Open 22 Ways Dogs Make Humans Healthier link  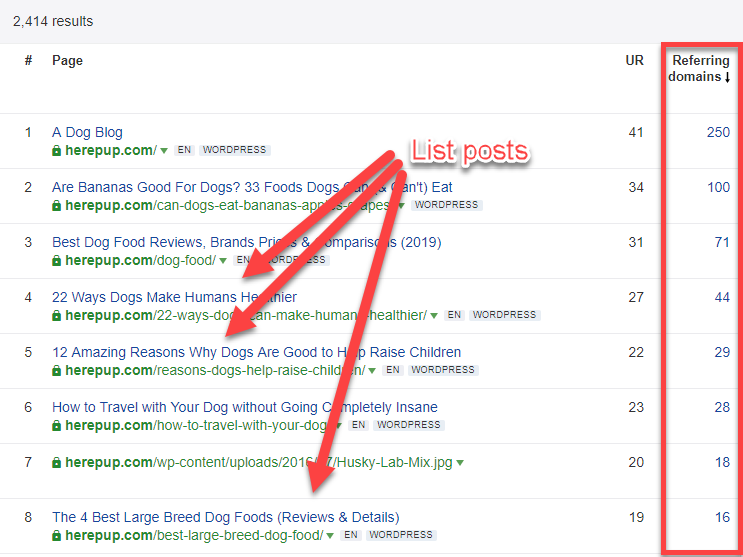pyautogui.click(x=174, y=297)
